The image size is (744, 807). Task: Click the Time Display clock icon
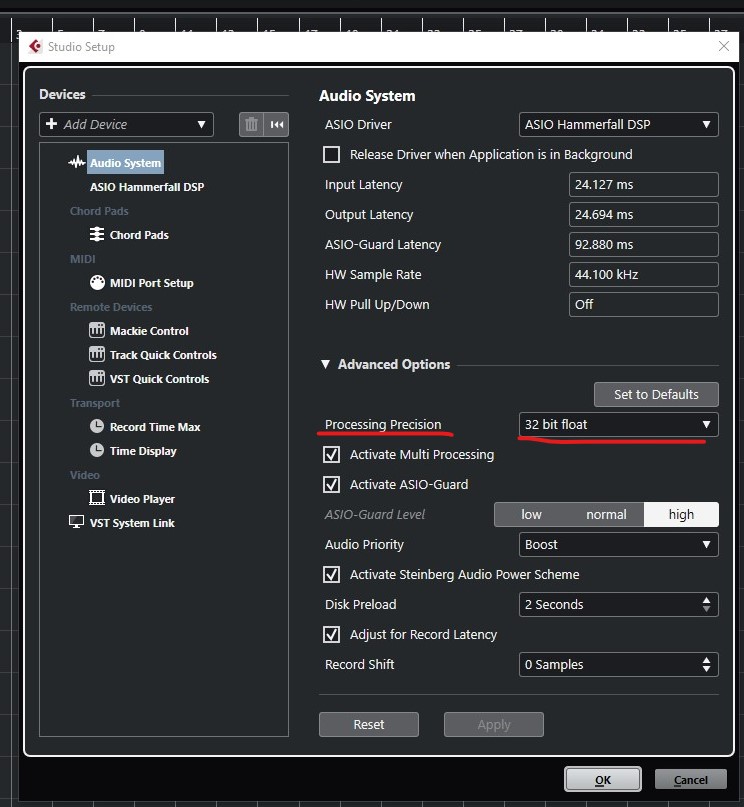(x=97, y=450)
